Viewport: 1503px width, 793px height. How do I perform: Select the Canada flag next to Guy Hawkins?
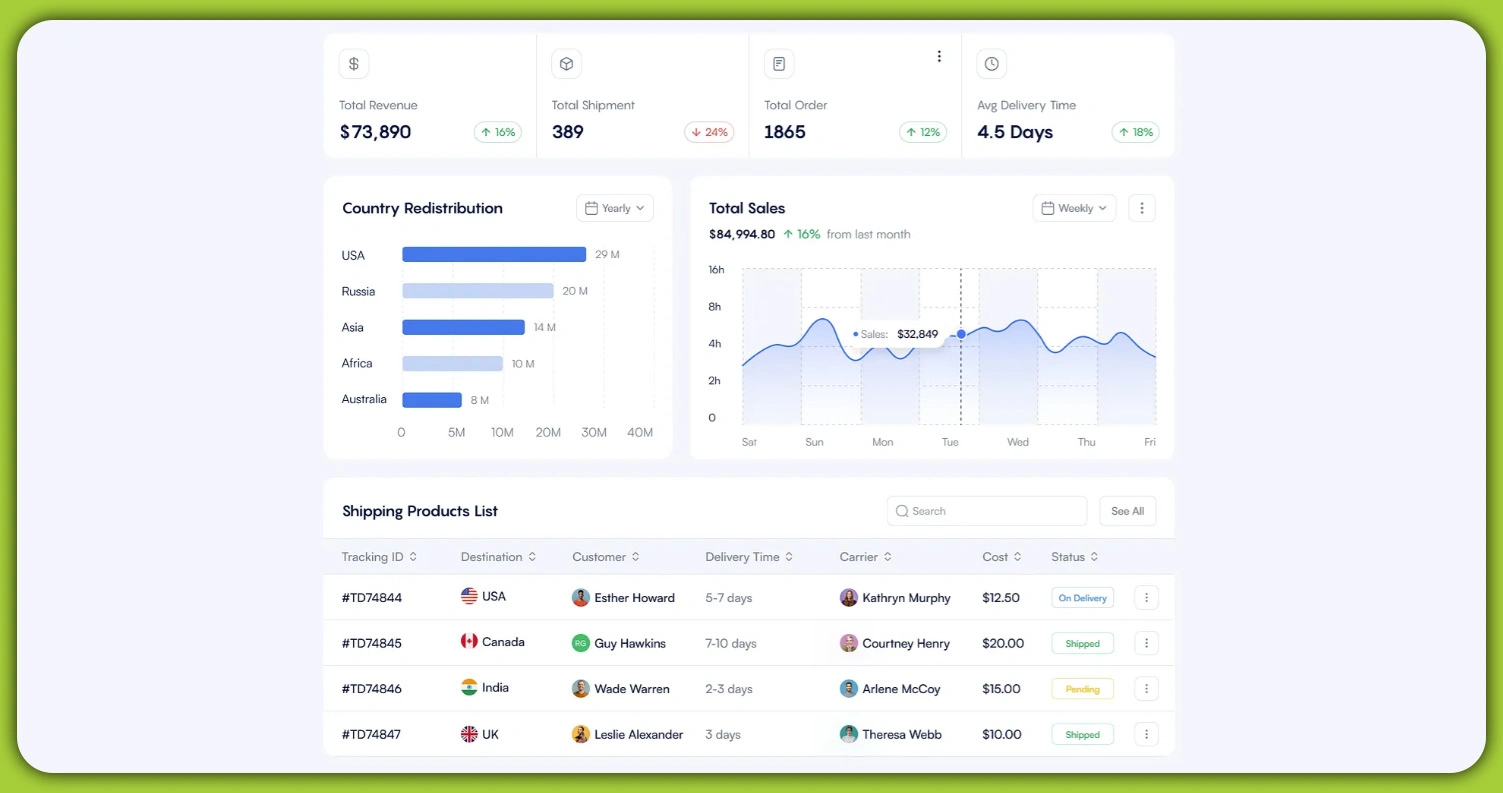tap(469, 642)
